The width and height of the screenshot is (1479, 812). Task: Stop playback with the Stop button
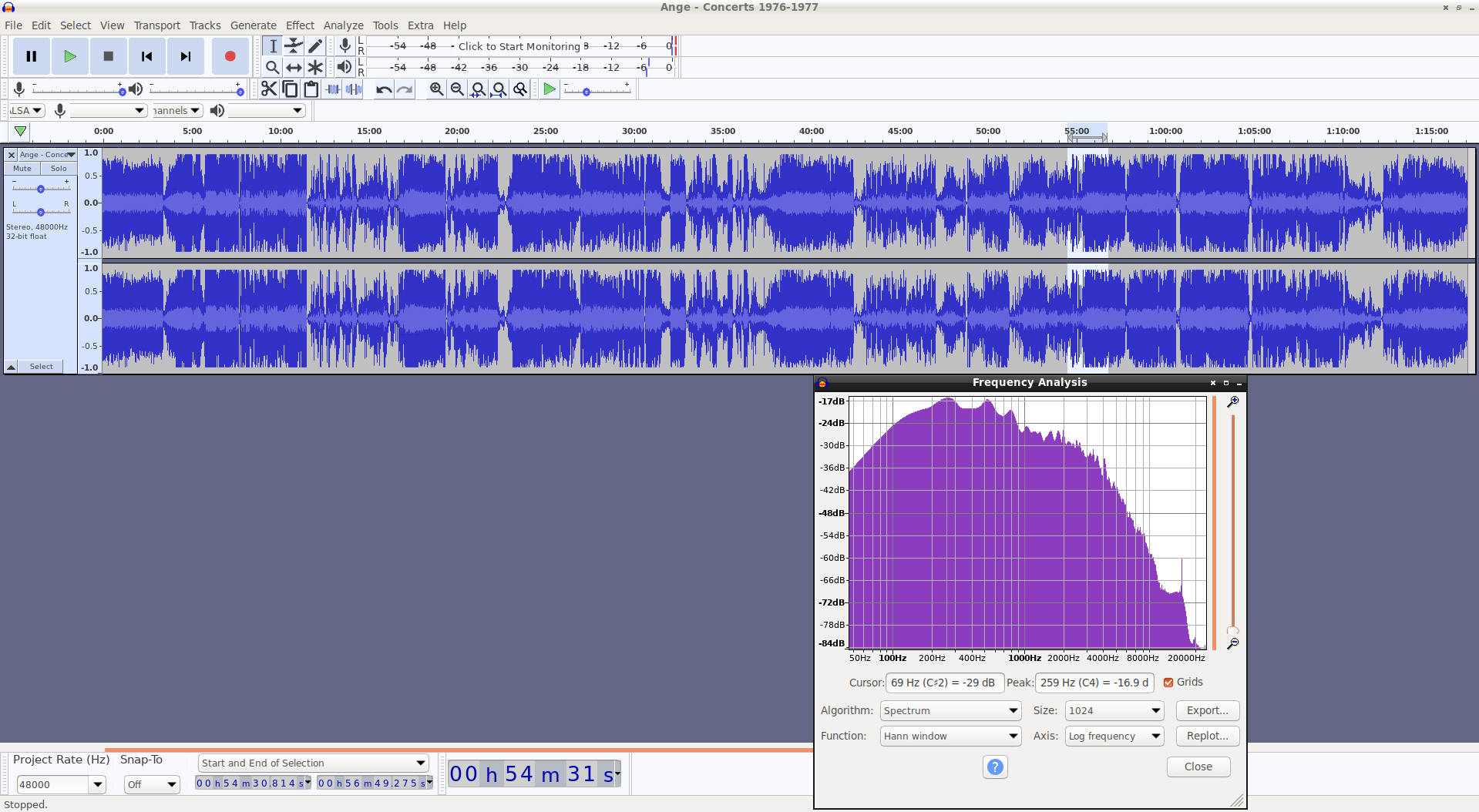[x=109, y=56]
